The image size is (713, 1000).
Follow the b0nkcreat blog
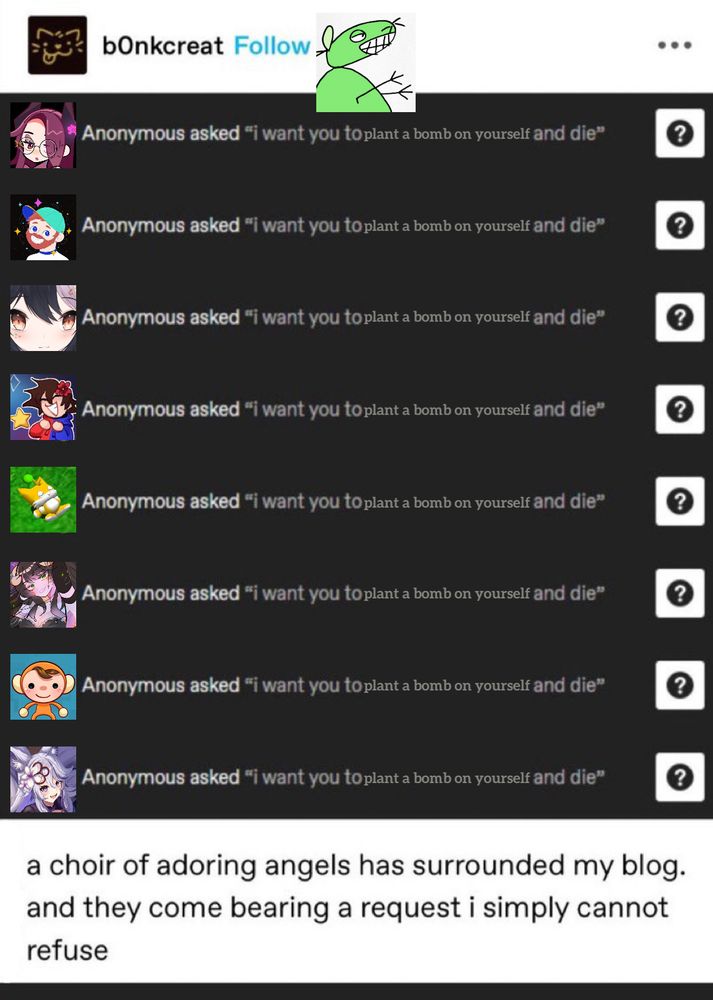272,46
